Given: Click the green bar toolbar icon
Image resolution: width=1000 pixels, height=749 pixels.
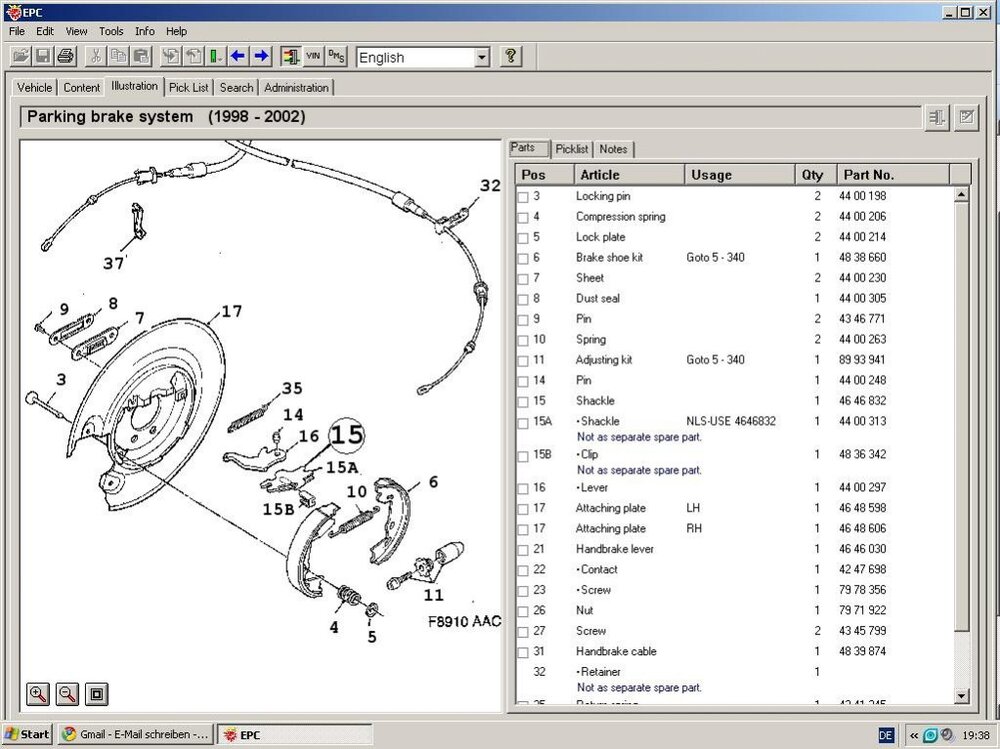Looking at the screenshot, I should point(215,56).
